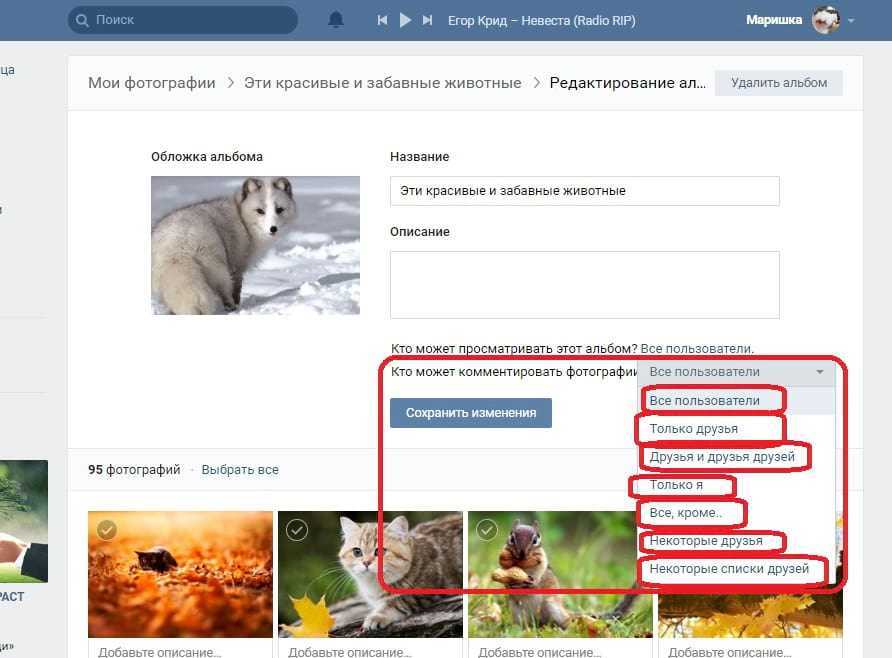Click 'Удалить альбом' button

778,83
